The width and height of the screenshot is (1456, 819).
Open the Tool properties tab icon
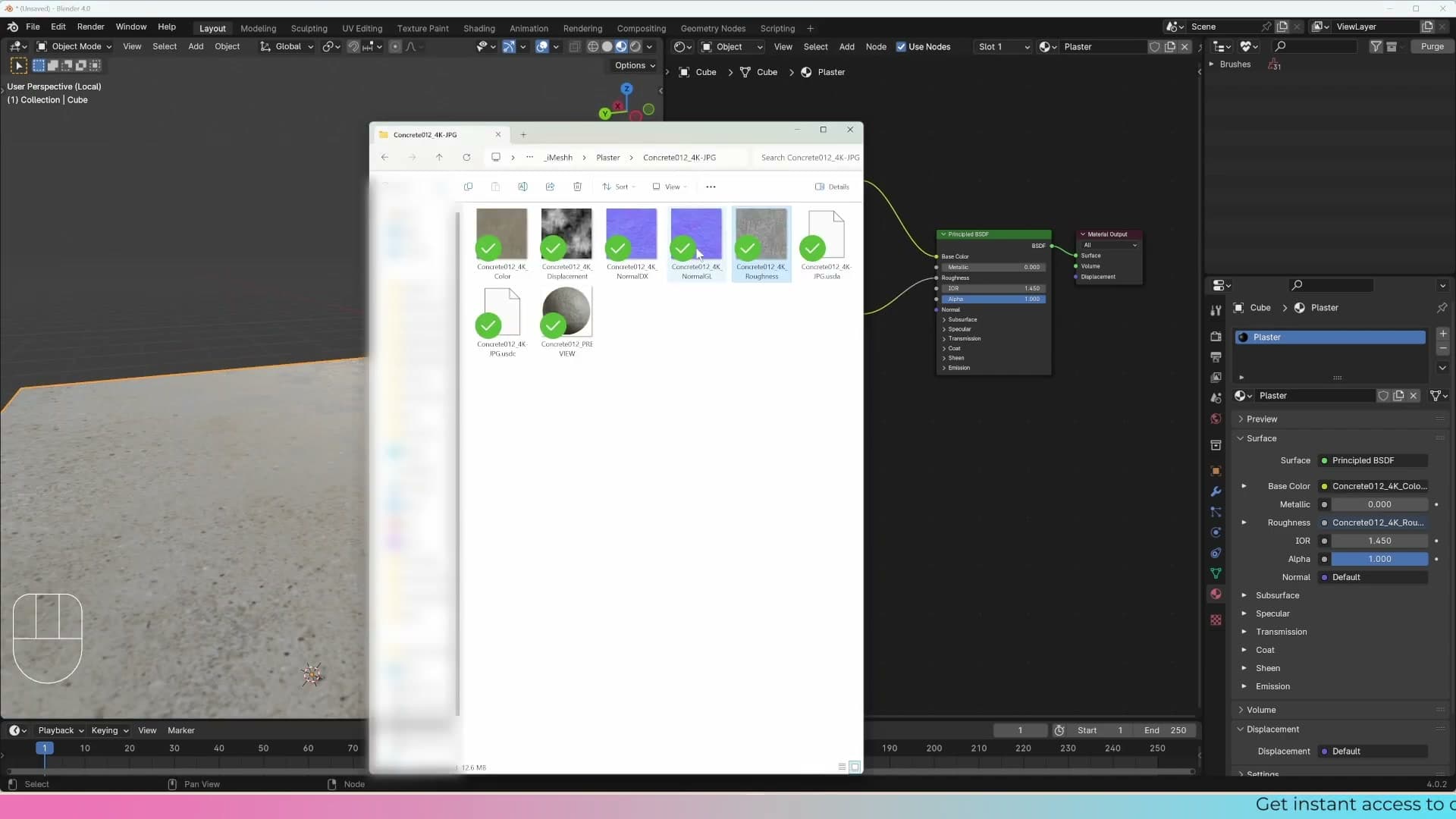pyautogui.click(x=1216, y=310)
